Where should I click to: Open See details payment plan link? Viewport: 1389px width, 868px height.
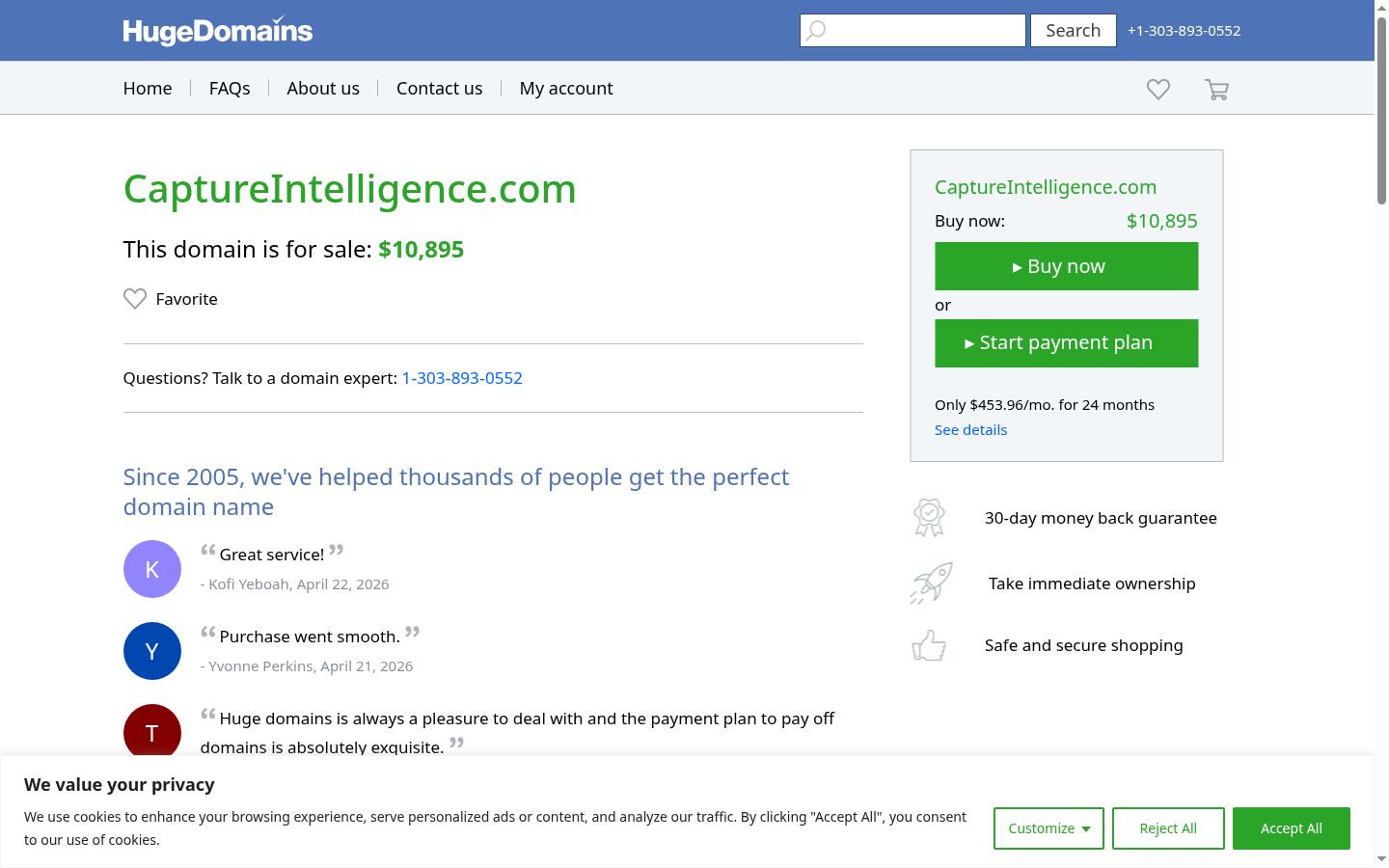(x=970, y=430)
